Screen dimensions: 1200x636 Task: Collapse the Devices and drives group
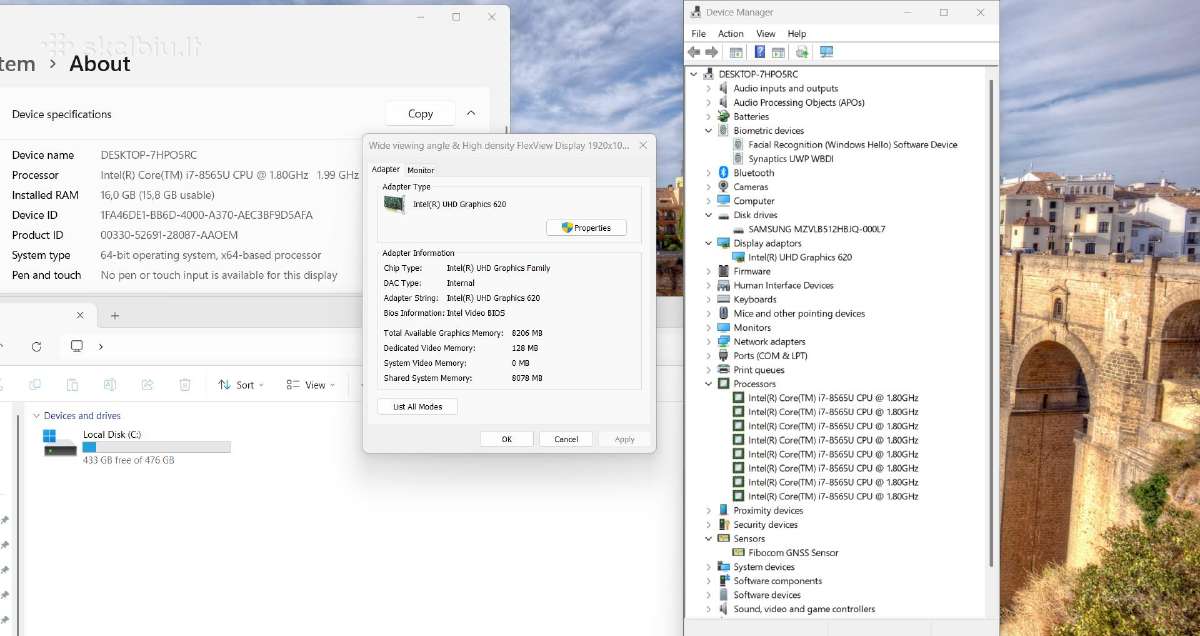[37, 416]
